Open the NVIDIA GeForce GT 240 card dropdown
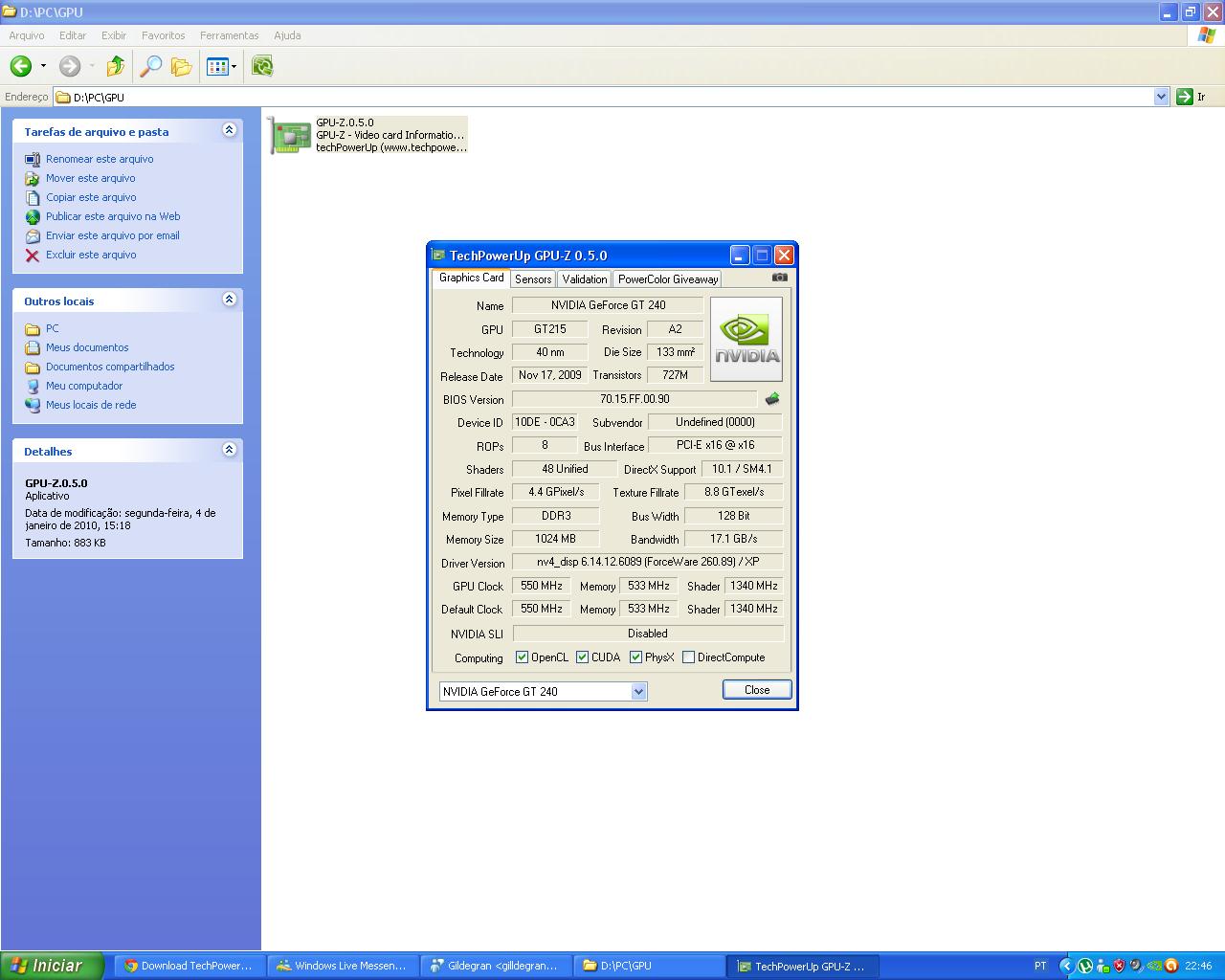This screenshot has height=980, width=1225. coord(638,691)
